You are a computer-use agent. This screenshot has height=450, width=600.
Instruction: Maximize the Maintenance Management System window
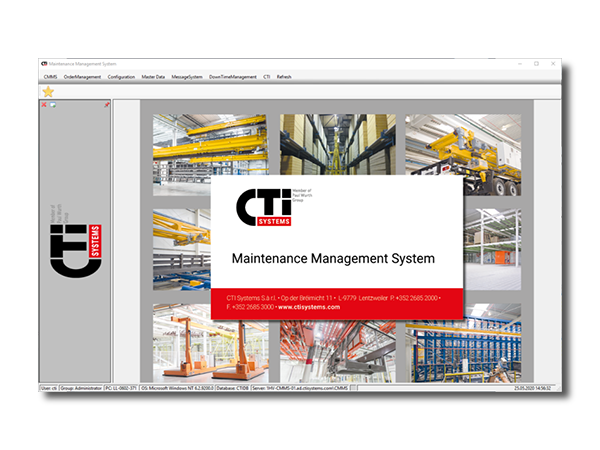(x=536, y=64)
